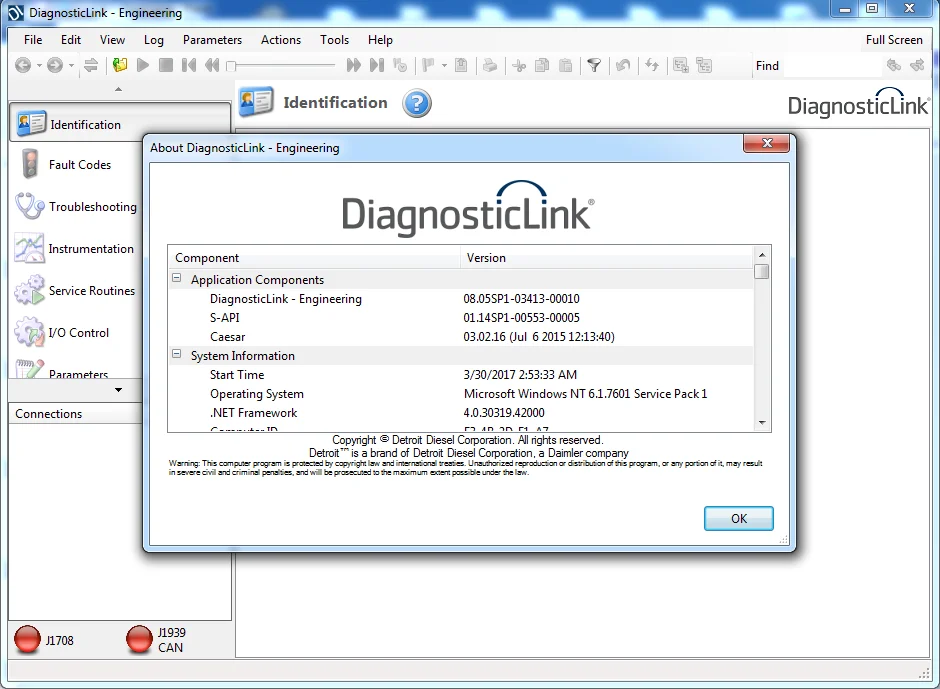Viewport: 940px width, 689px height.
Task: Open the Back history dropdown arrow
Action: point(40,65)
